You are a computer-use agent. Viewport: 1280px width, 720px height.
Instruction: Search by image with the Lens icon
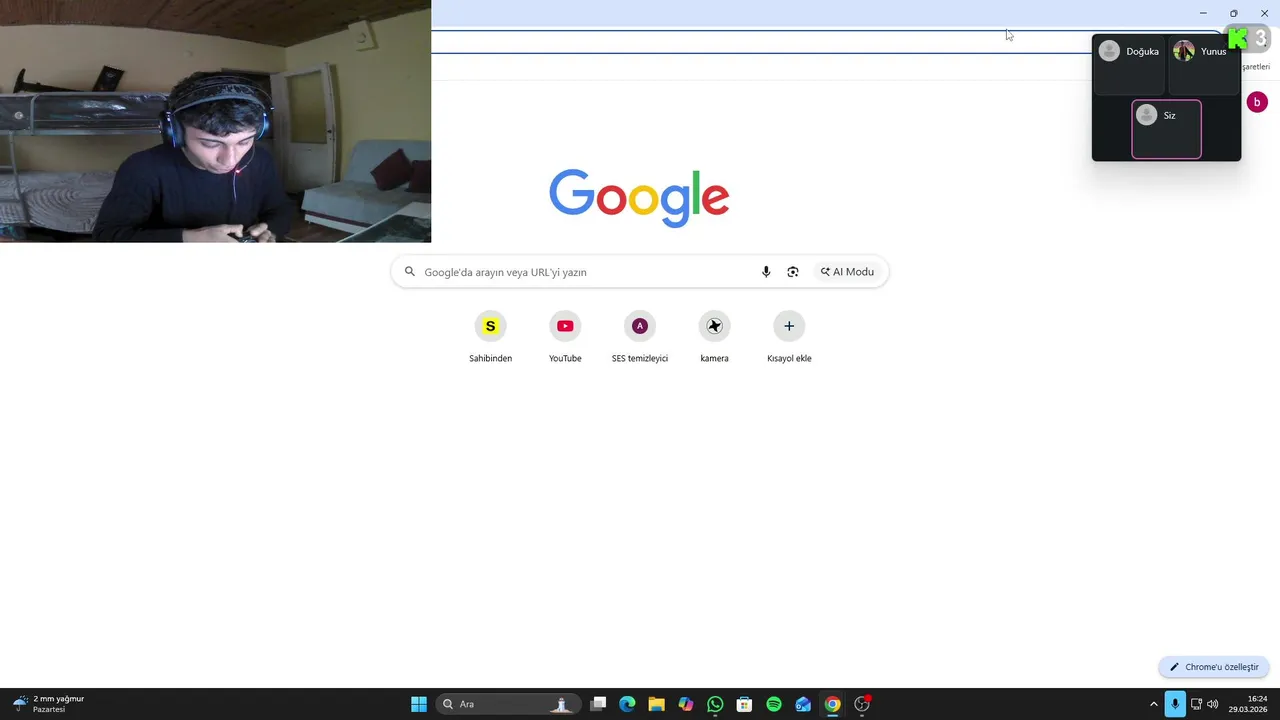(x=793, y=272)
